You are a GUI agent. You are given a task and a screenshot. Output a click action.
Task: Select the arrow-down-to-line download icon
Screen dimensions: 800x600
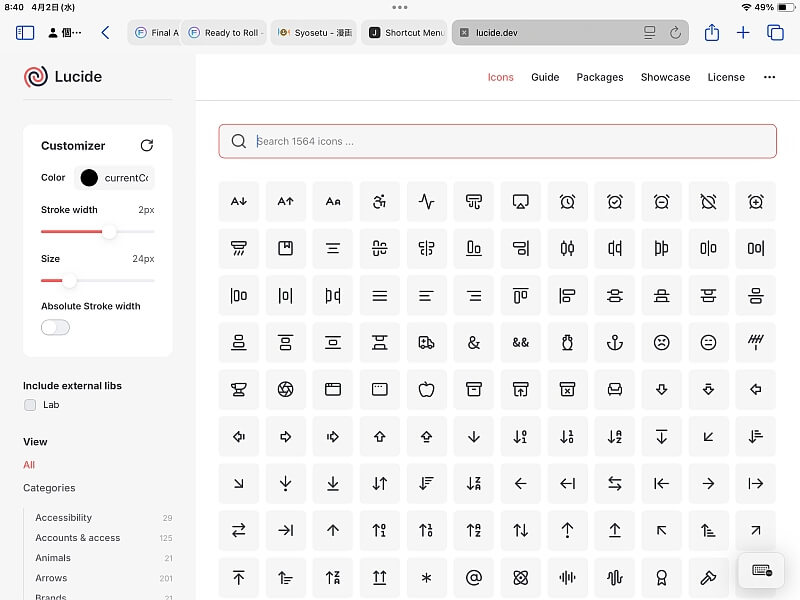333,483
